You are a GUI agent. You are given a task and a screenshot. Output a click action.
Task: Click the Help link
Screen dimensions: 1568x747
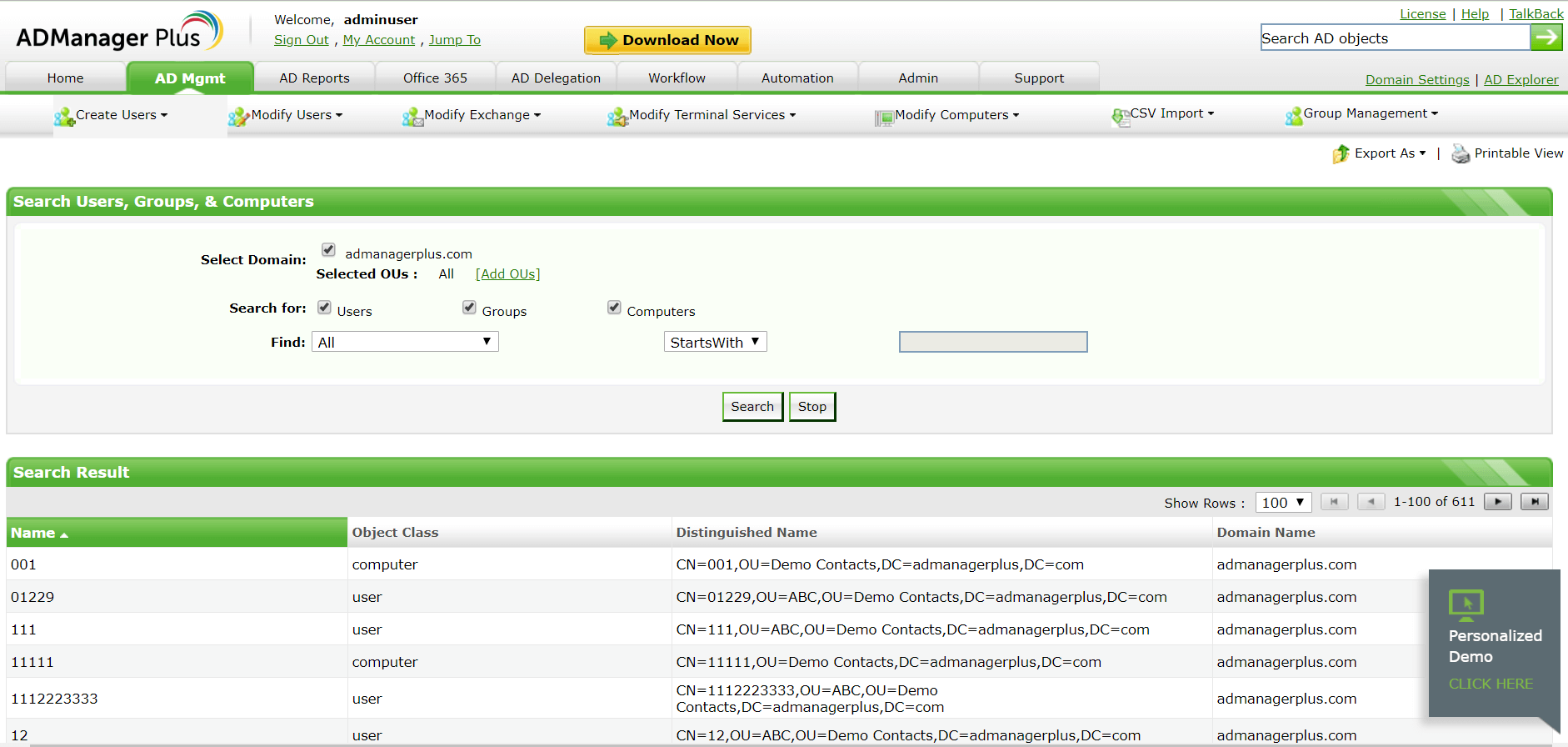(1476, 14)
